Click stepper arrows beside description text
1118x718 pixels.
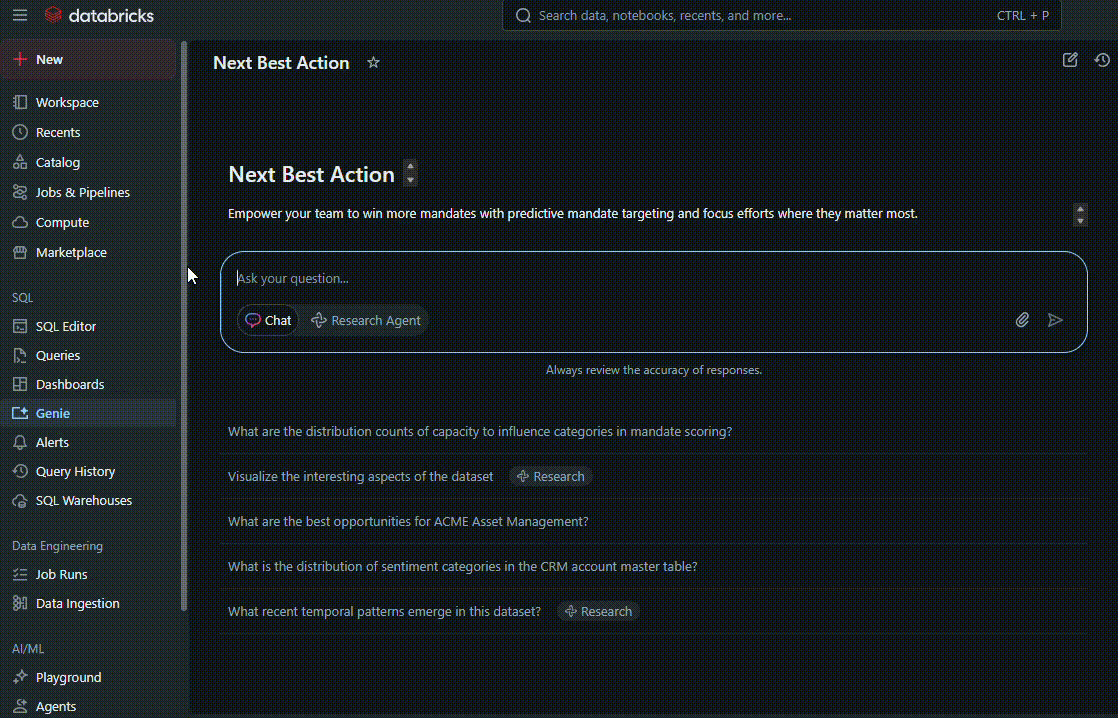pyautogui.click(x=1080, y=214)
